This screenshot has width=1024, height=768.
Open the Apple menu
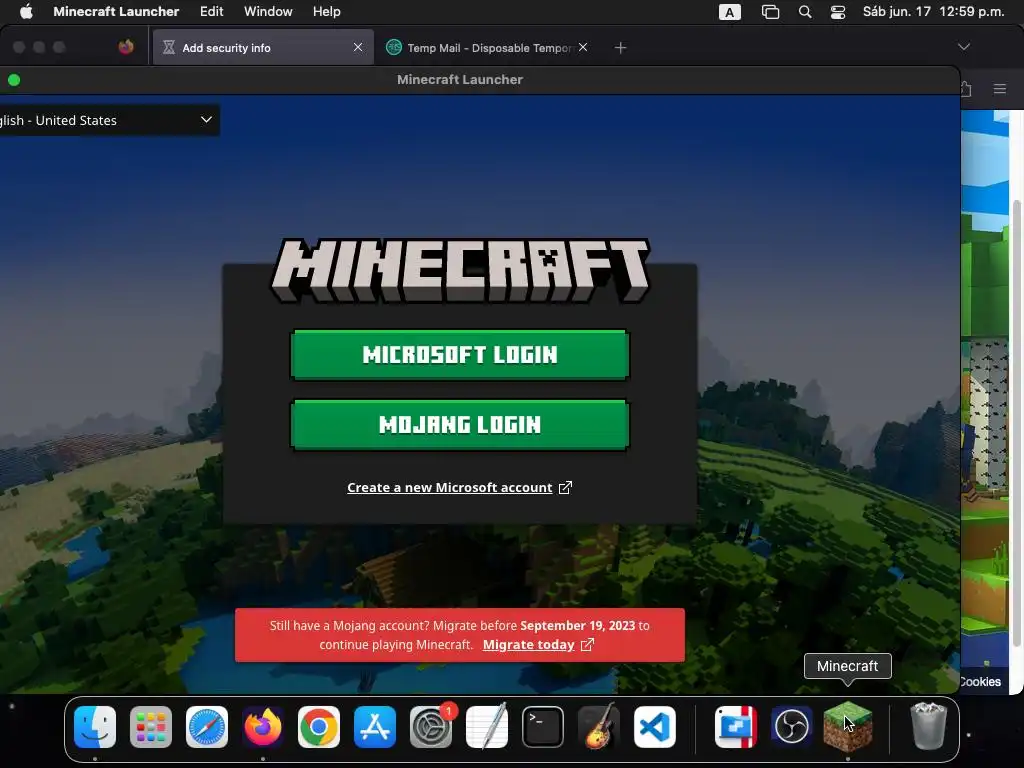(x=26, y=12)
